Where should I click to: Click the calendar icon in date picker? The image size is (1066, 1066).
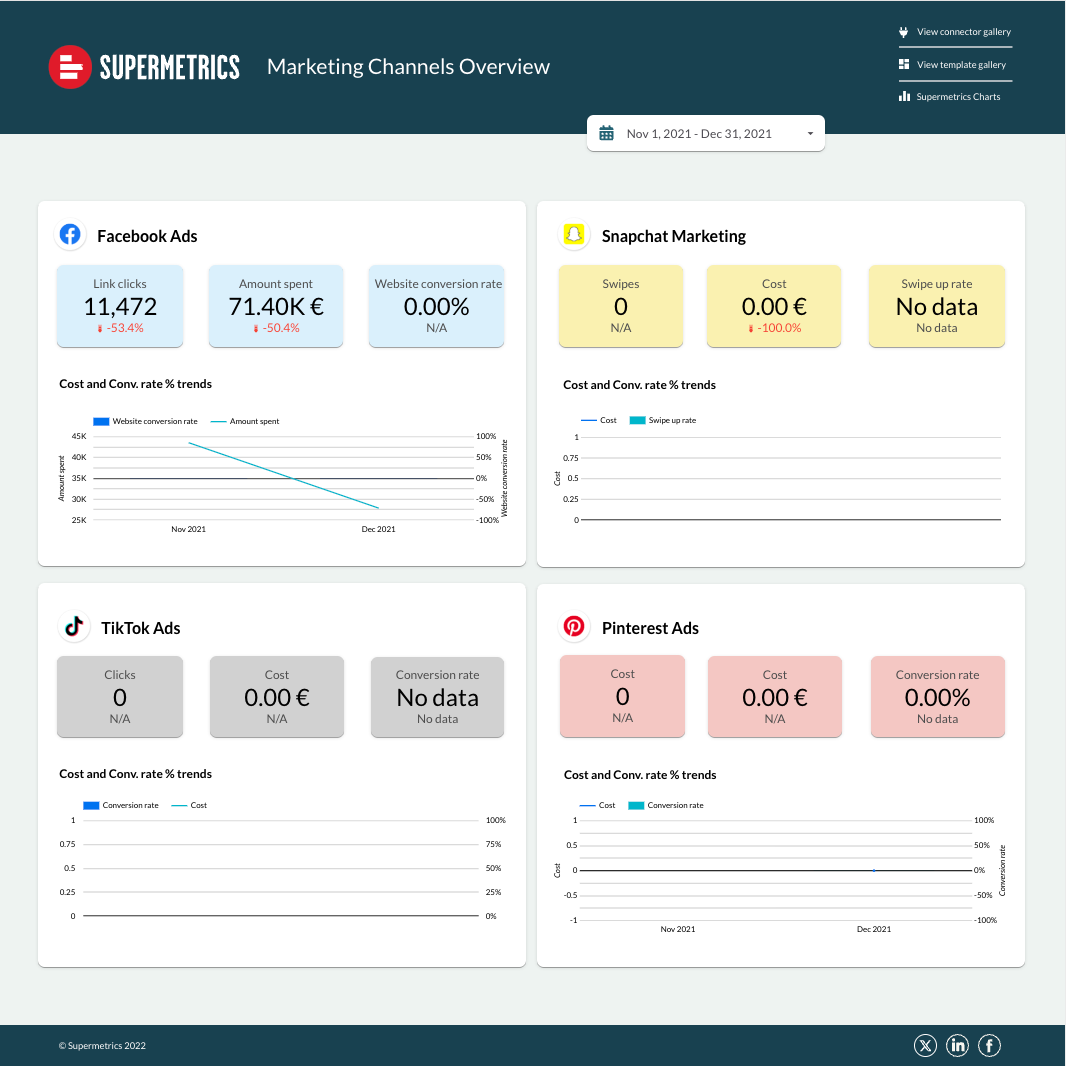tap(606, 133)
